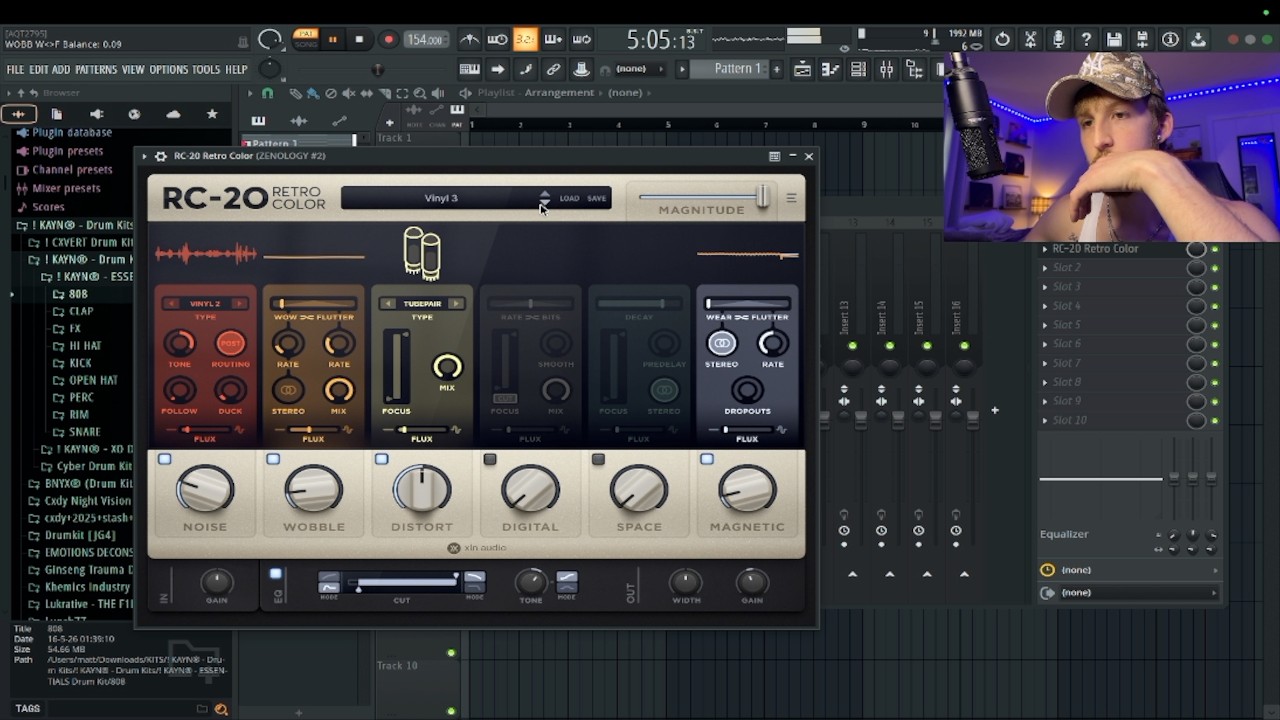Expand the Tubepair distortion type selector
Viewport: 1280px width, 720px height.
pyautogui.click(x=422, y=303)
